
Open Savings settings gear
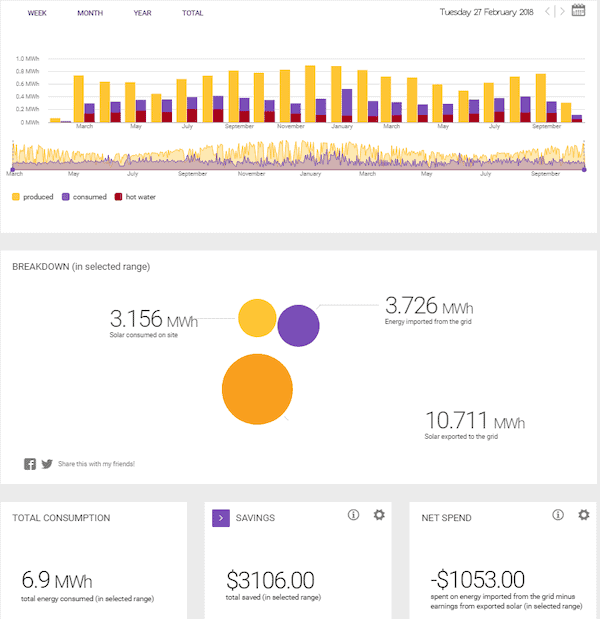(379, 515)
